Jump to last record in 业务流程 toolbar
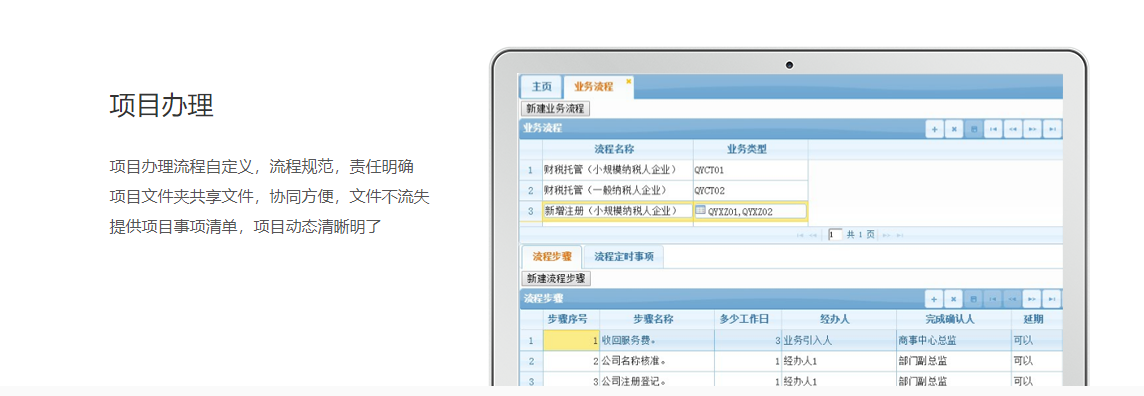The height and width of the screenshot is (396, 1144). pos(1051,130)
